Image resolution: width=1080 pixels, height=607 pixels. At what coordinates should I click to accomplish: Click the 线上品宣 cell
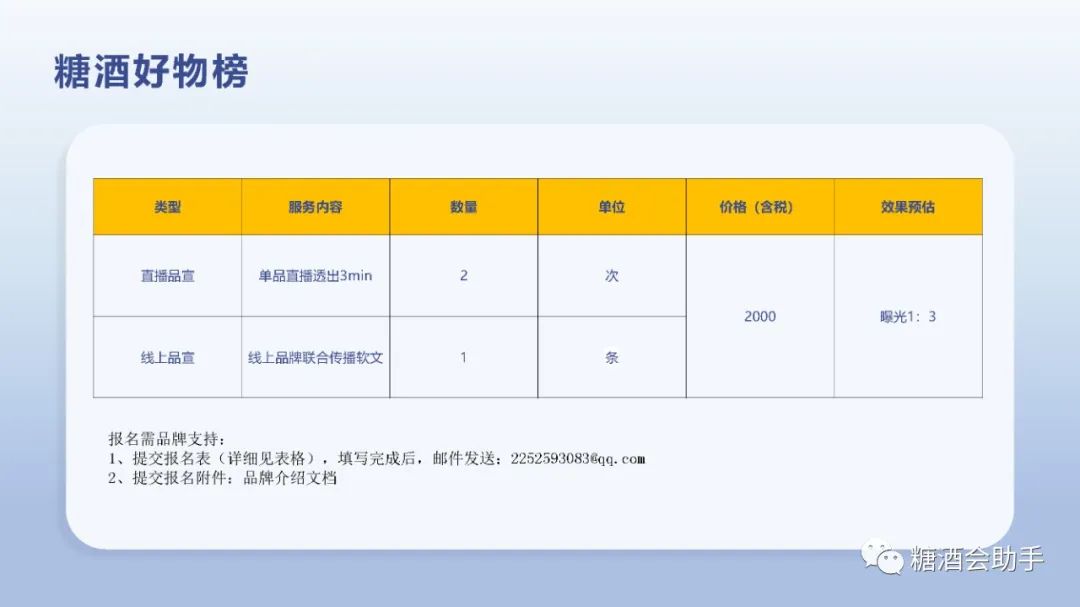[167, 358]
